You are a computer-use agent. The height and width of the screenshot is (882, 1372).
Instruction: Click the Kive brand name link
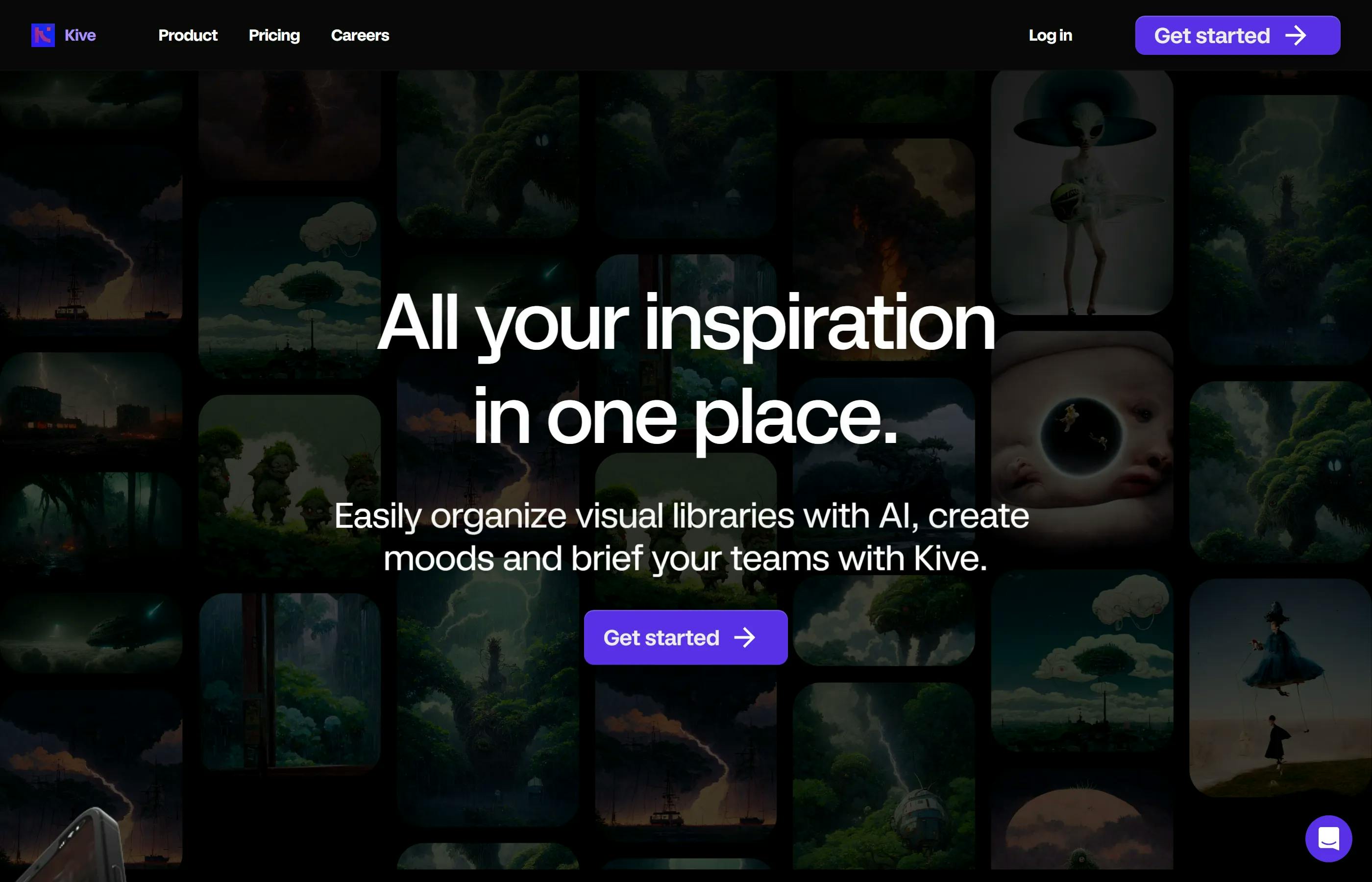[x=80, y=35]
